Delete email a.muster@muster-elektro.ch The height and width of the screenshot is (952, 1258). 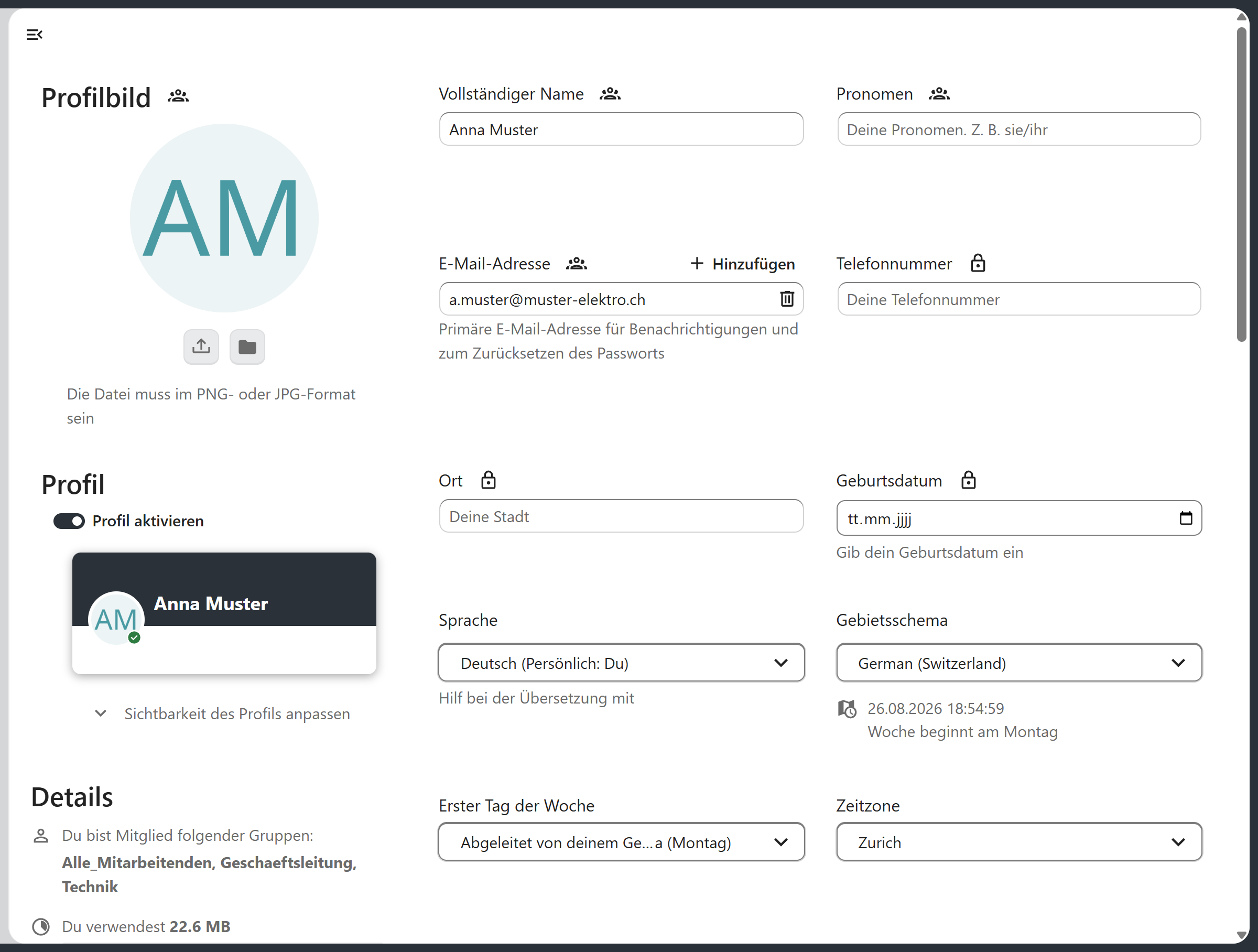pos(787,299)
